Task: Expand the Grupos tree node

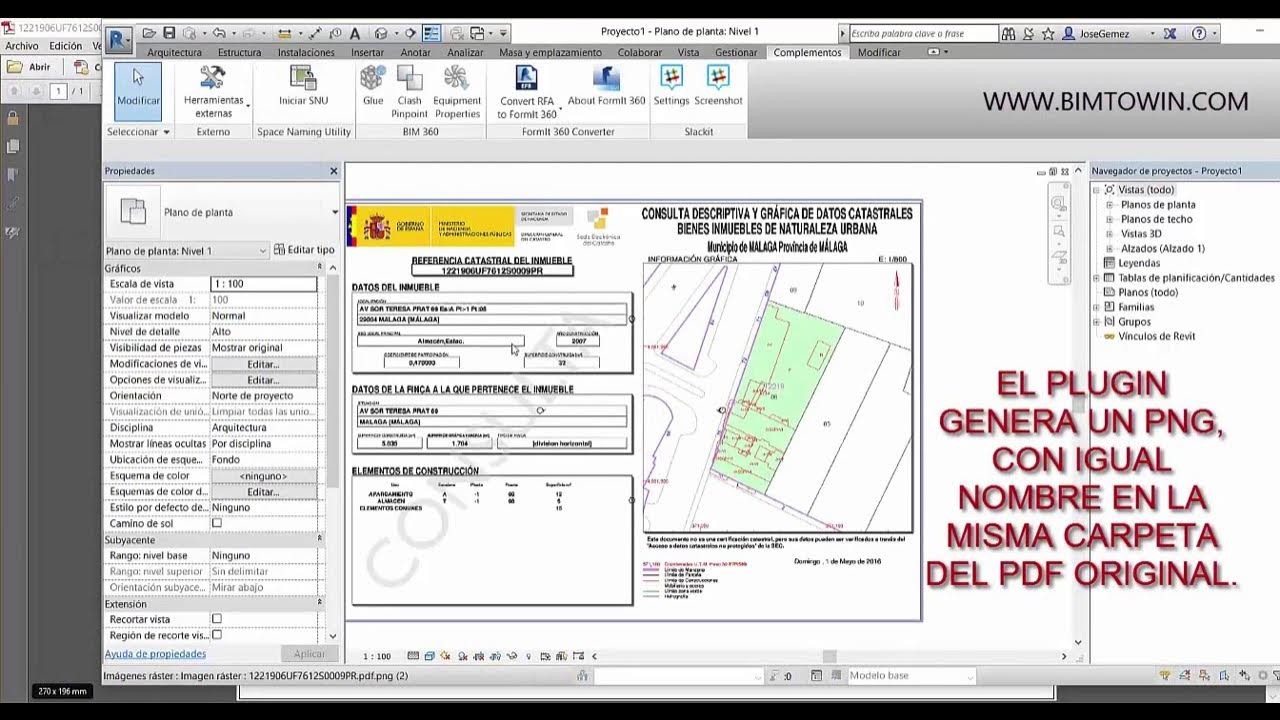Action: pyautogui.click(x=1096, y=322)
